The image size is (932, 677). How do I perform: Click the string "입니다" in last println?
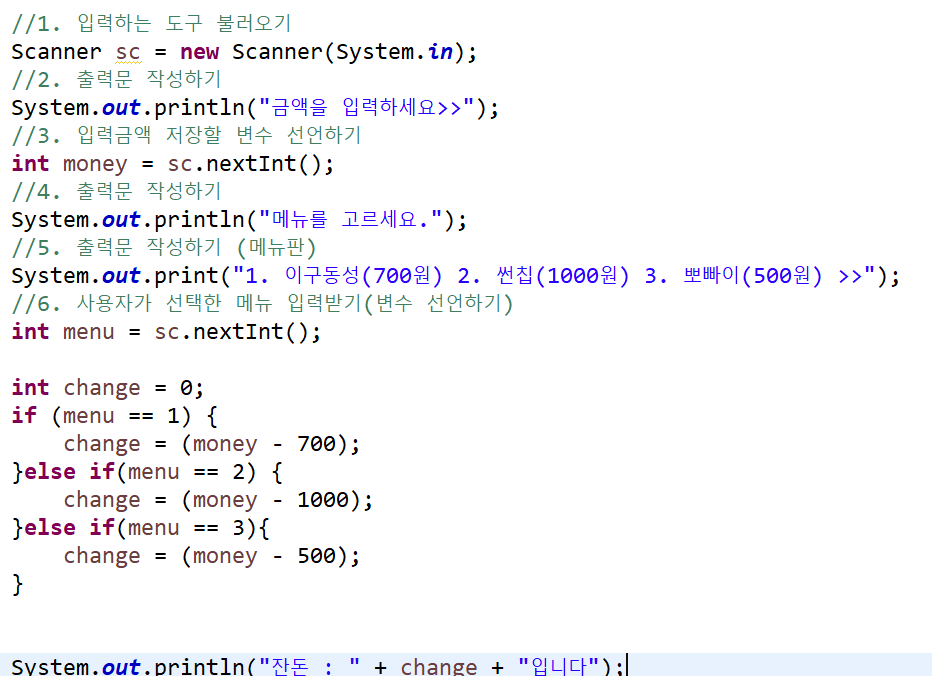(558, 666)
